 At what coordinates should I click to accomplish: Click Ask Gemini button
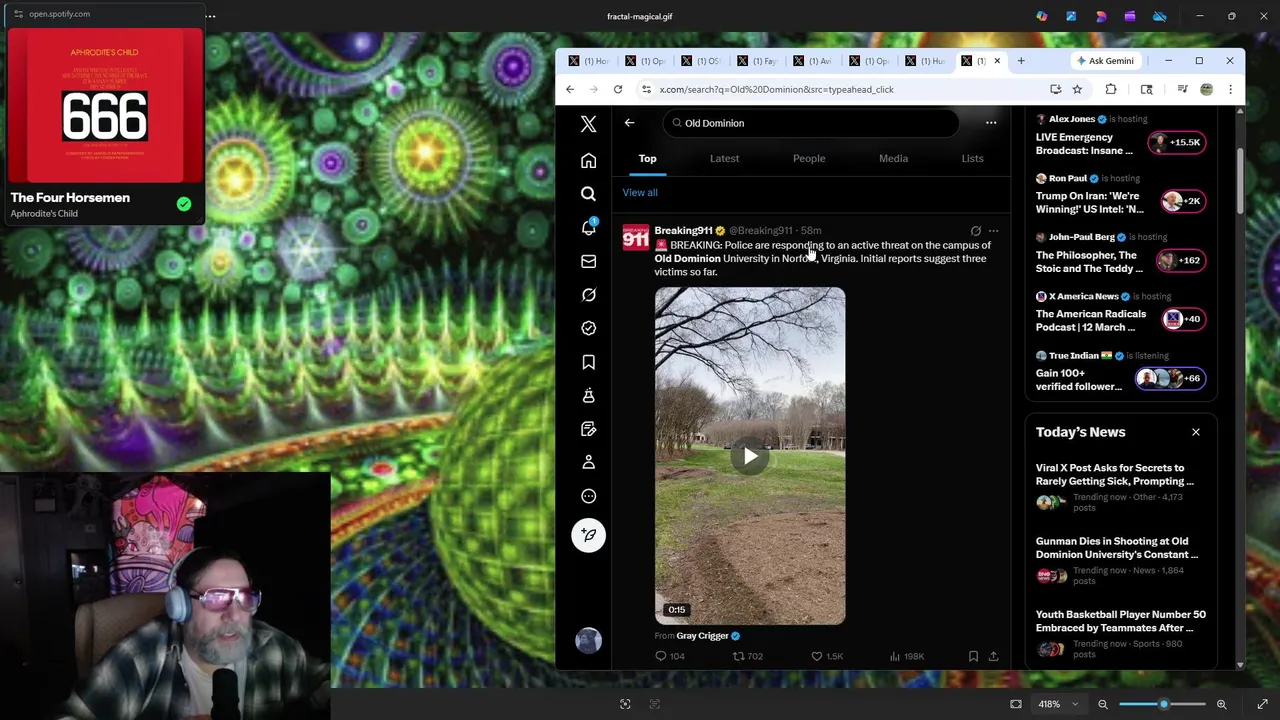1105,61
